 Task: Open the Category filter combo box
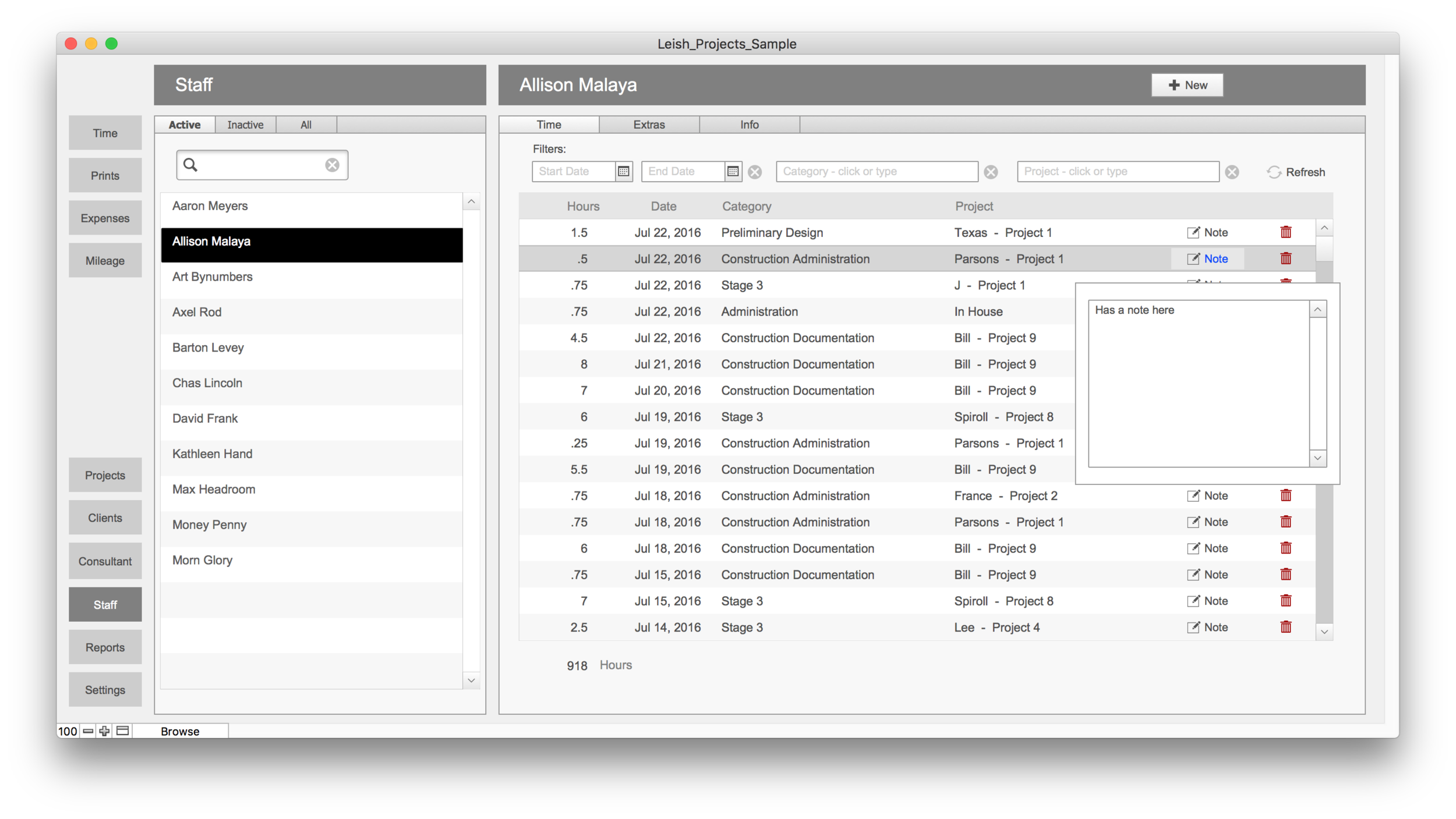click(x=877, y=171)
